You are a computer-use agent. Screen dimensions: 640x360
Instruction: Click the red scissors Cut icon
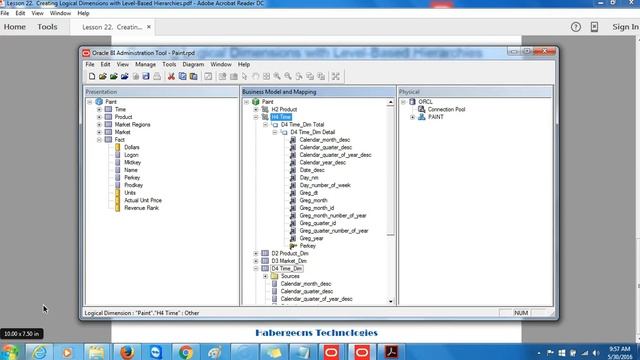[x=171, y=76]
